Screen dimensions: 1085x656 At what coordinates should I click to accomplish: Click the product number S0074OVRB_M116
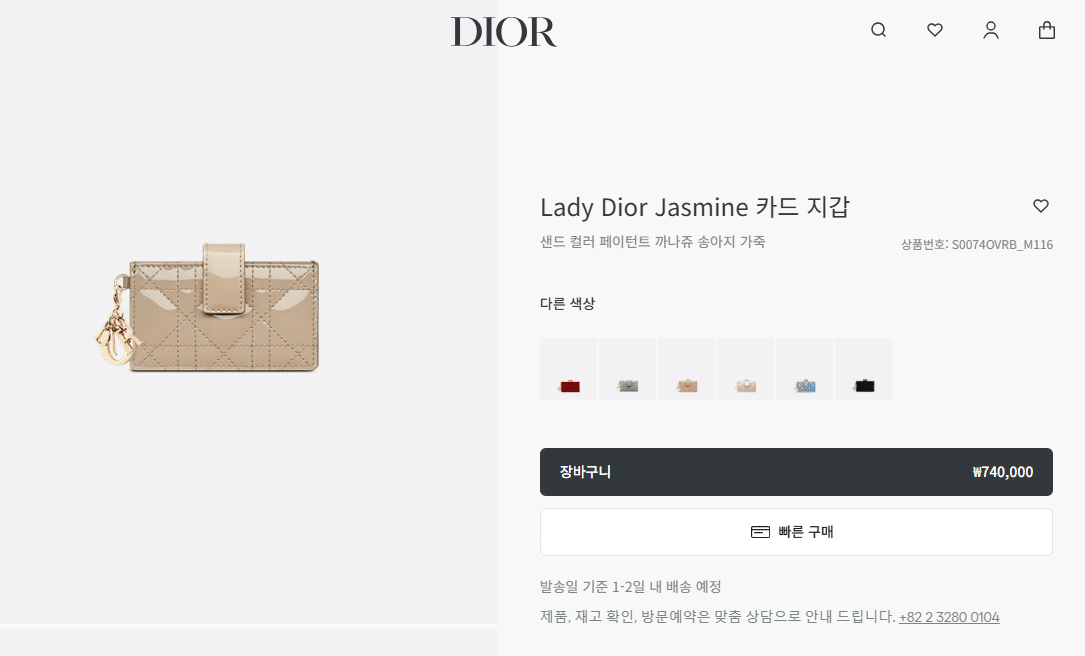(x=1002, y=244)
